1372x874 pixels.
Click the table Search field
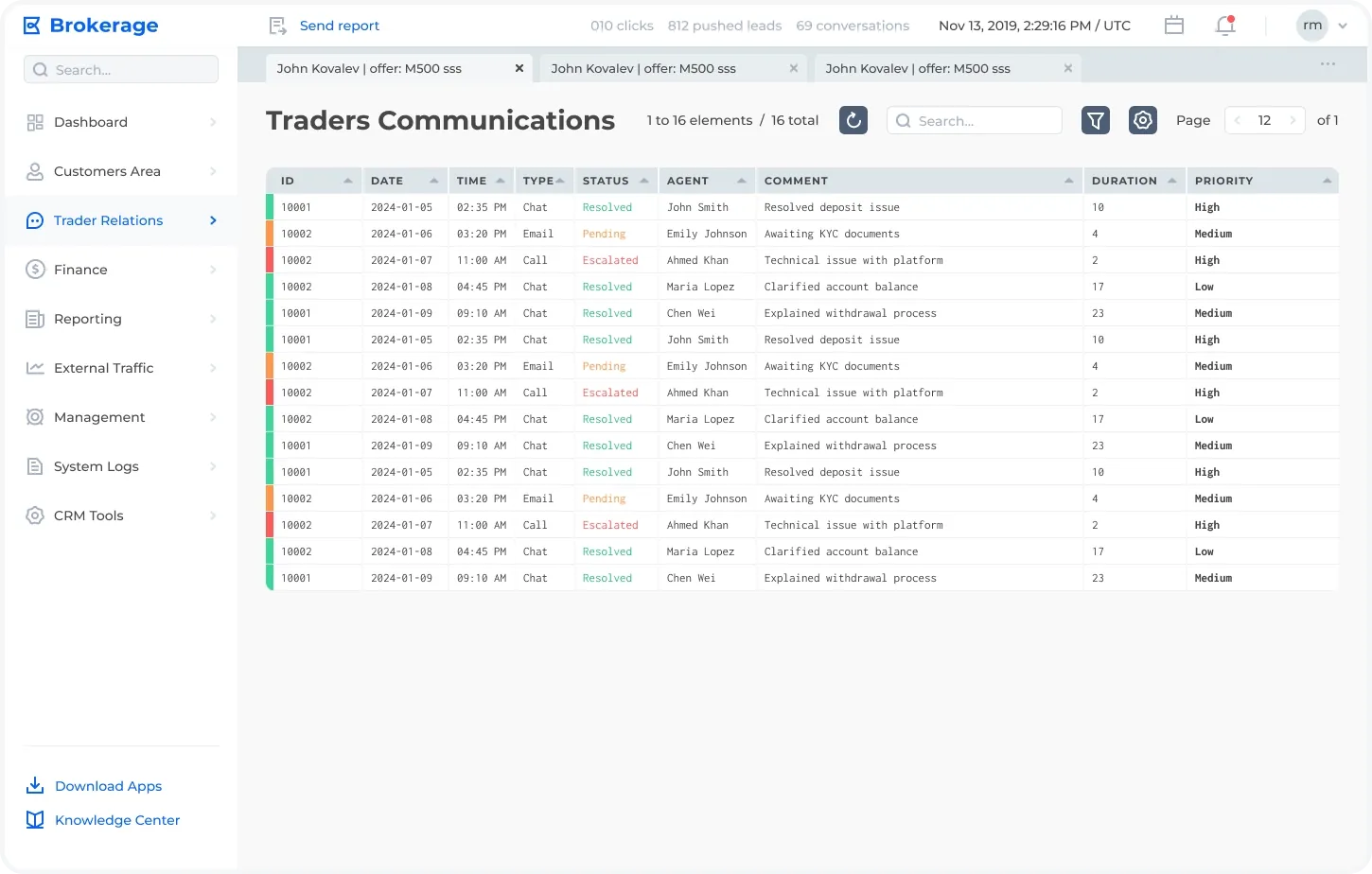pyautogui.click(x=975, y=120)
